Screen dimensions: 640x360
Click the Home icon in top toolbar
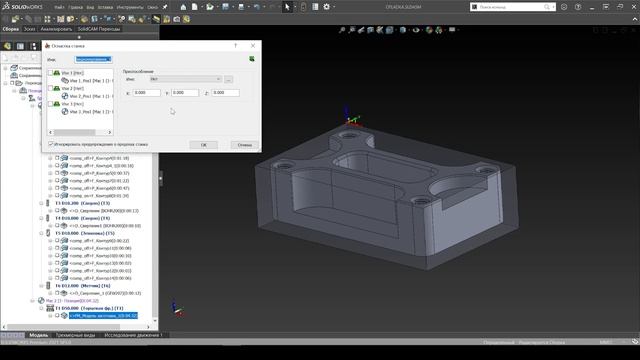click(x=183, y=7)
